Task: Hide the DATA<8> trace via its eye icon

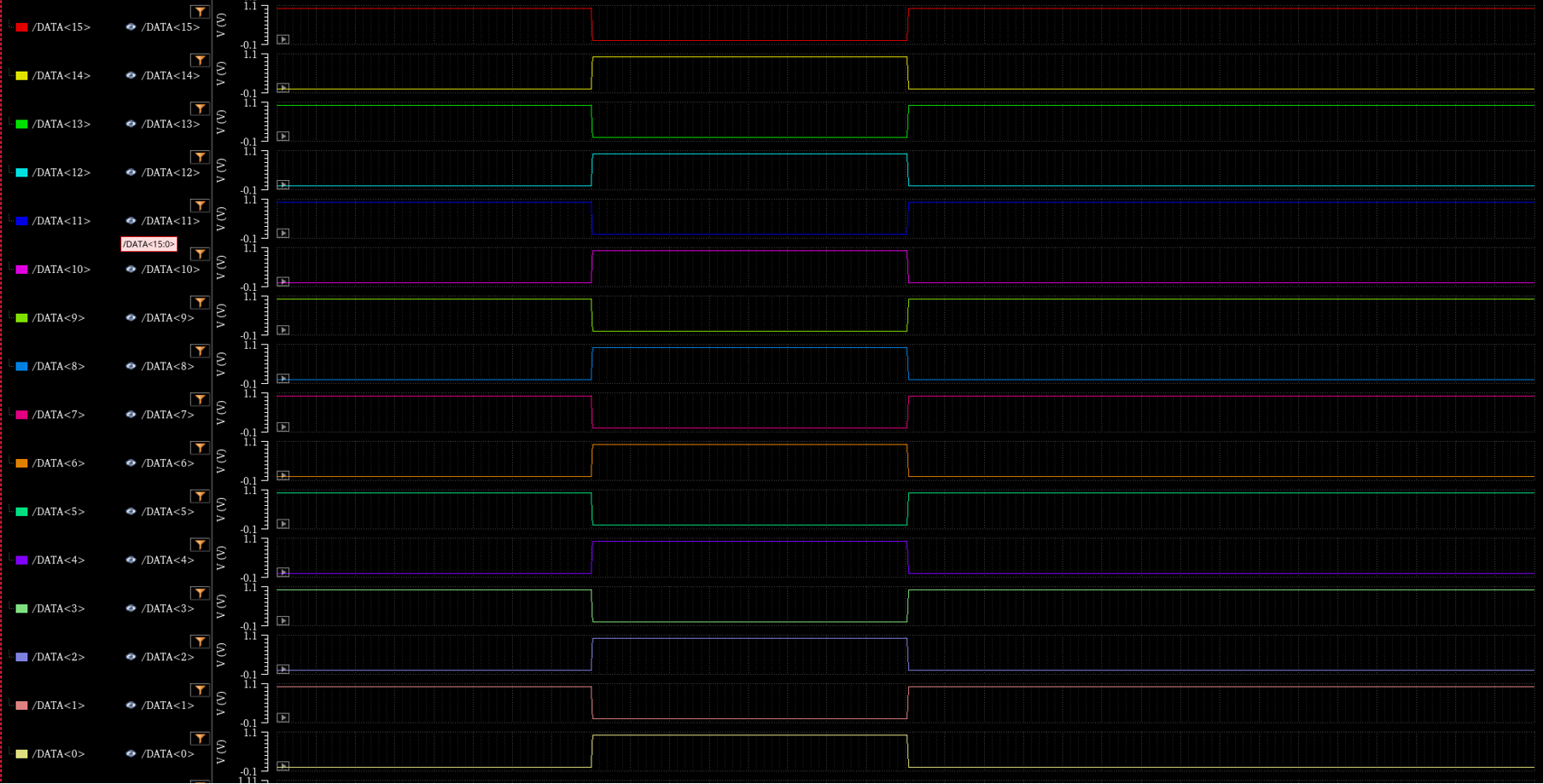Action: click(131, 366)
